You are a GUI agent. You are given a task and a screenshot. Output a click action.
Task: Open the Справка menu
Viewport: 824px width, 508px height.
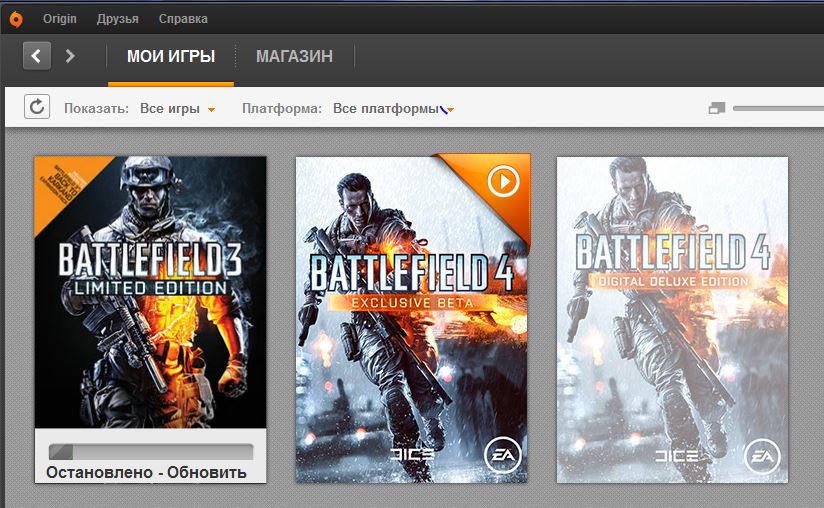tap(183, 19)
